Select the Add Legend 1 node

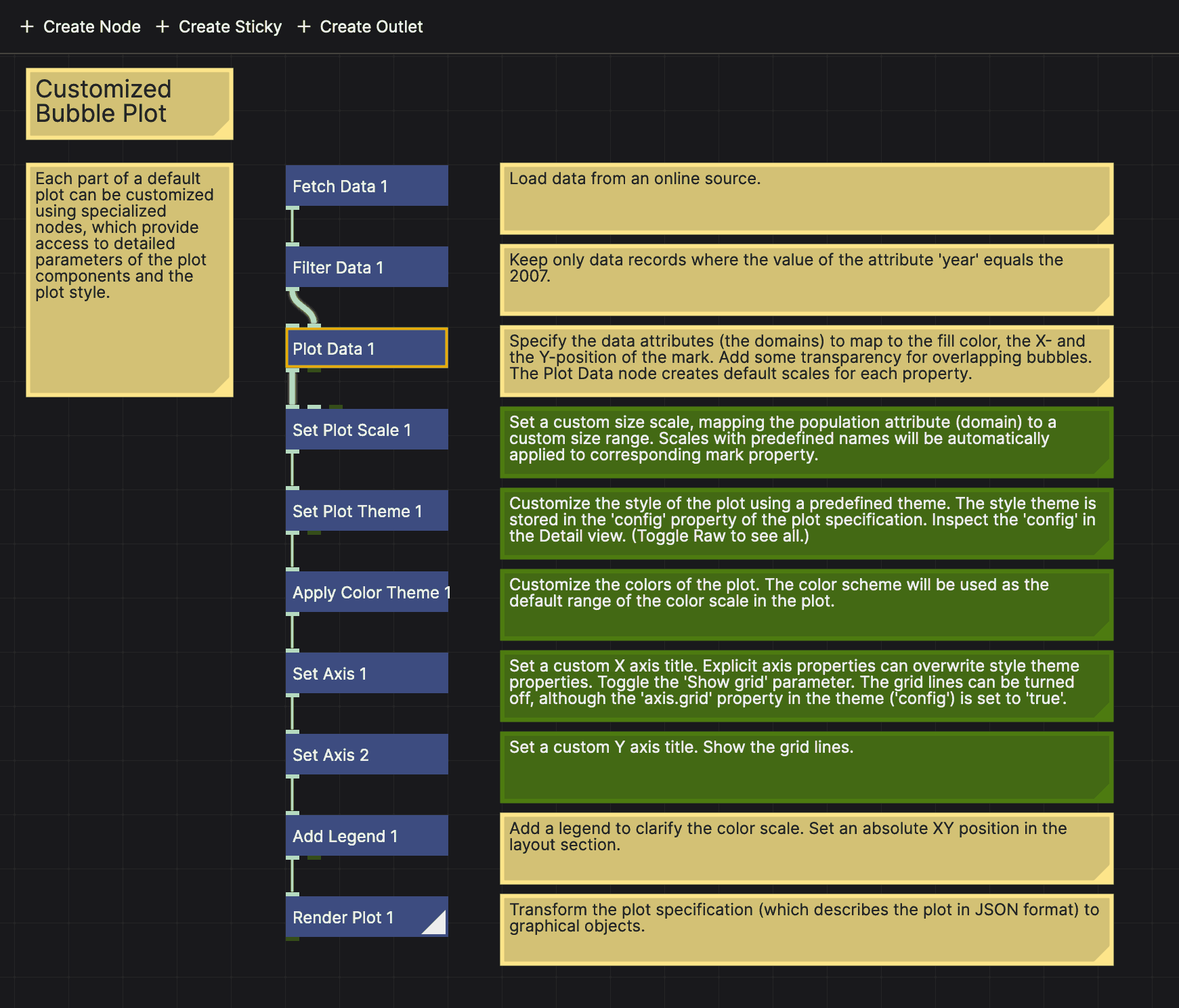(366, 835)
